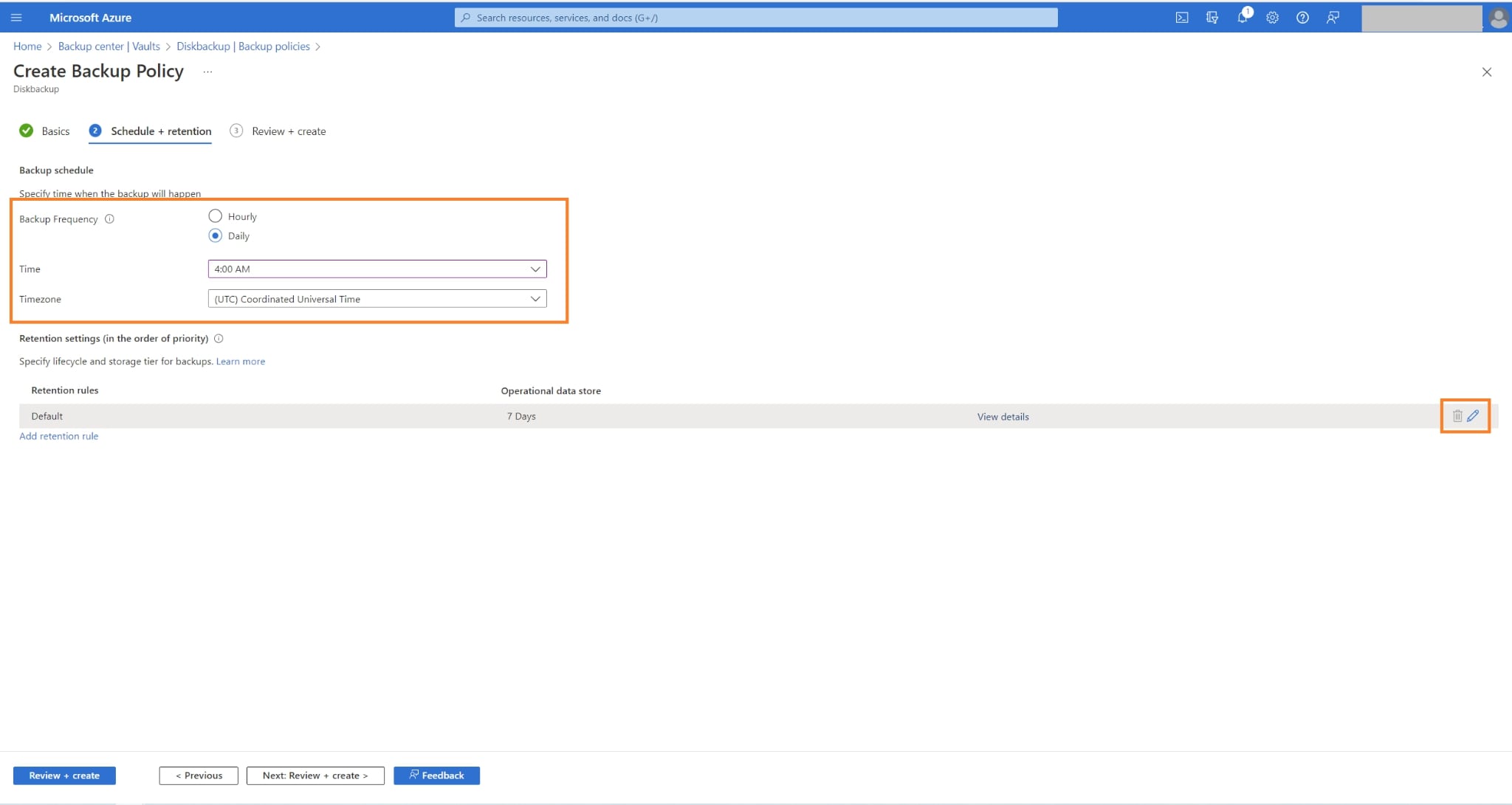1512x805 pixels.
Task: Click the Retention rules column header
Action: pos(65,390)
